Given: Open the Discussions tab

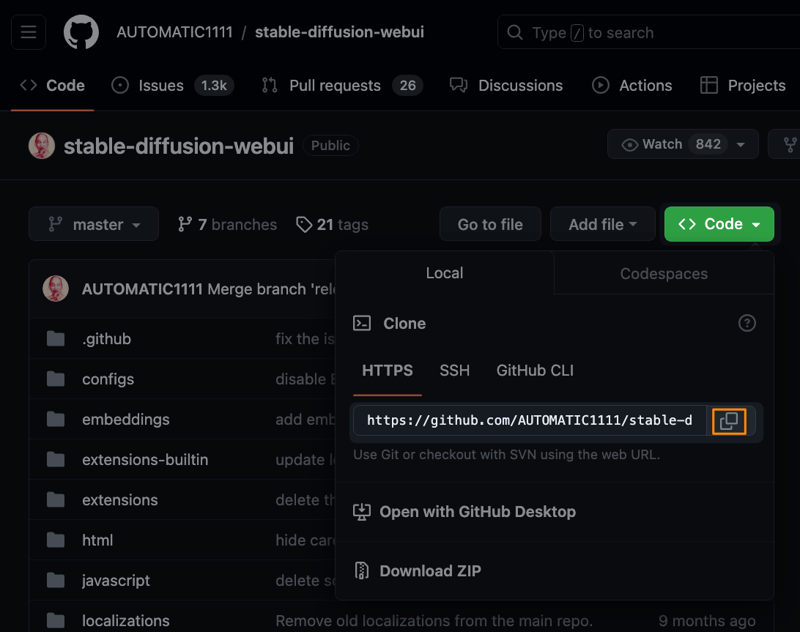Looking at the screenshot, I should point(506,85).
